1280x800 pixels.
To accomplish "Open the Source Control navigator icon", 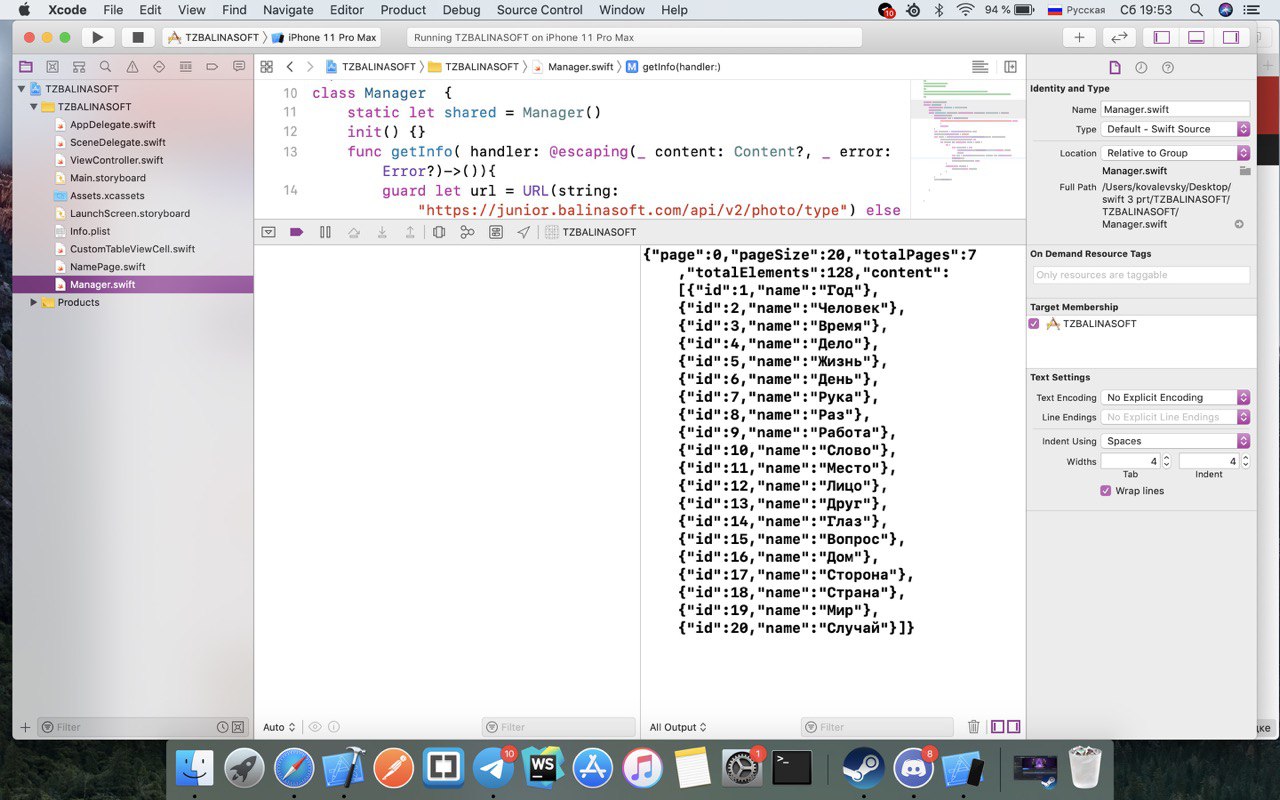I will pyautogui.click(x=53, y=67).
